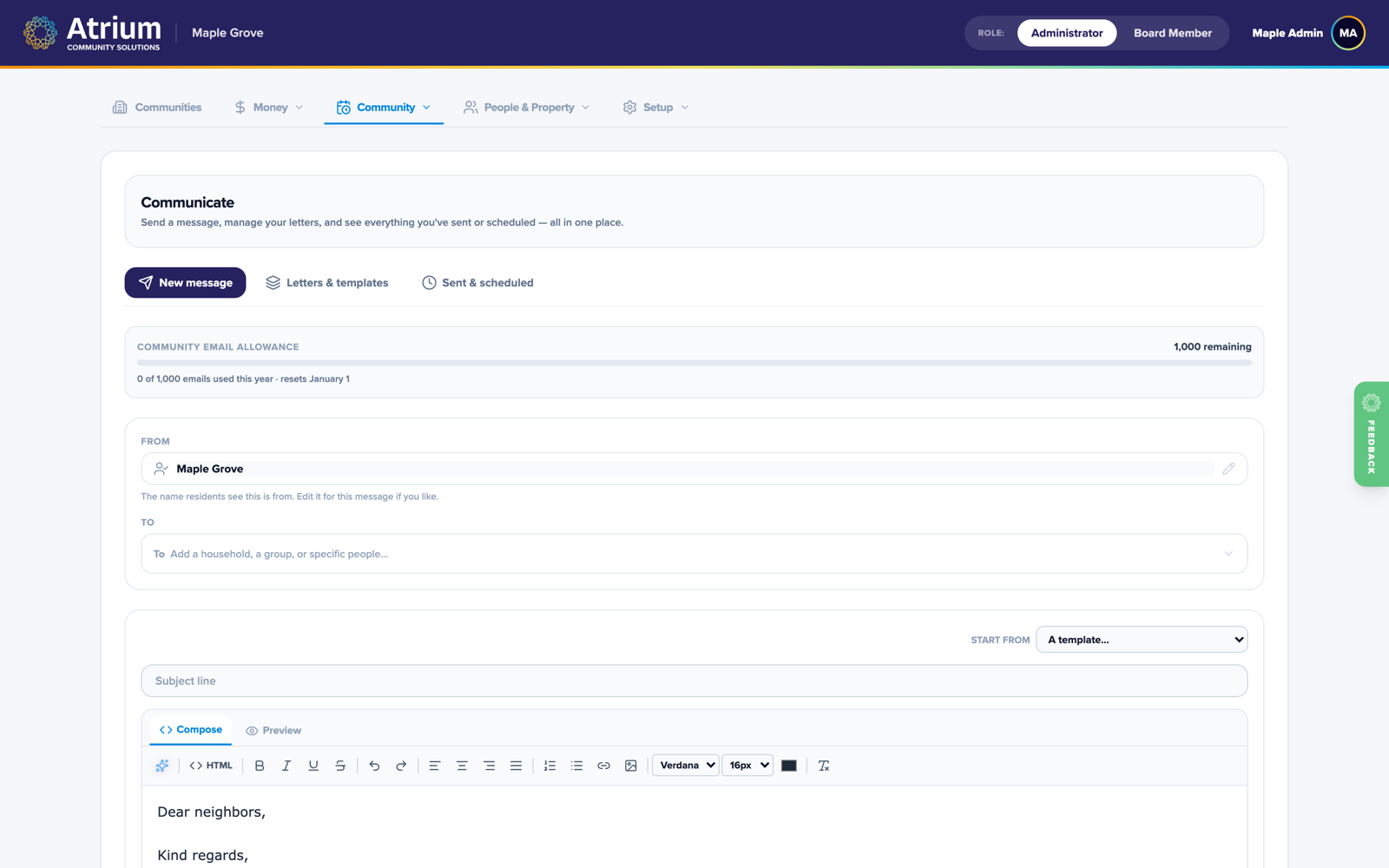Open the Start From template dropdown
Screen dimensions: 1389x868
1142,640
